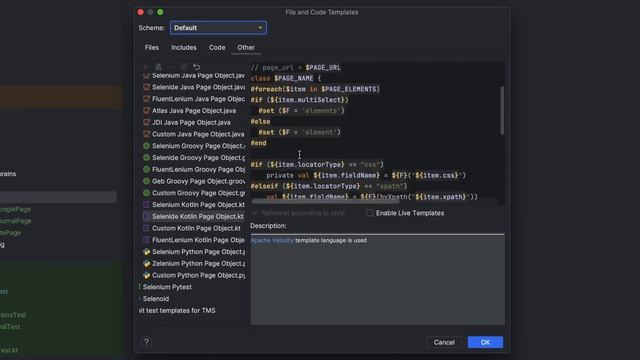Click the Kotlin icon beside Custom Kotlin Page Object
640x360 pixels.
147,228
